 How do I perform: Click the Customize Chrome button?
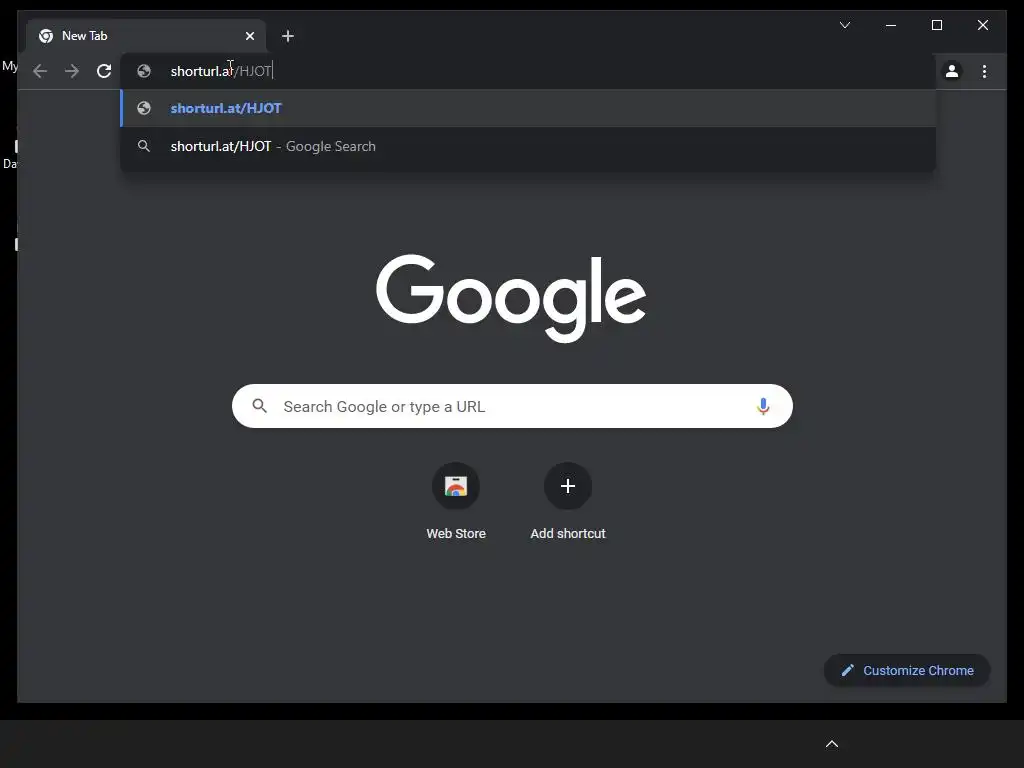(907, 671)
